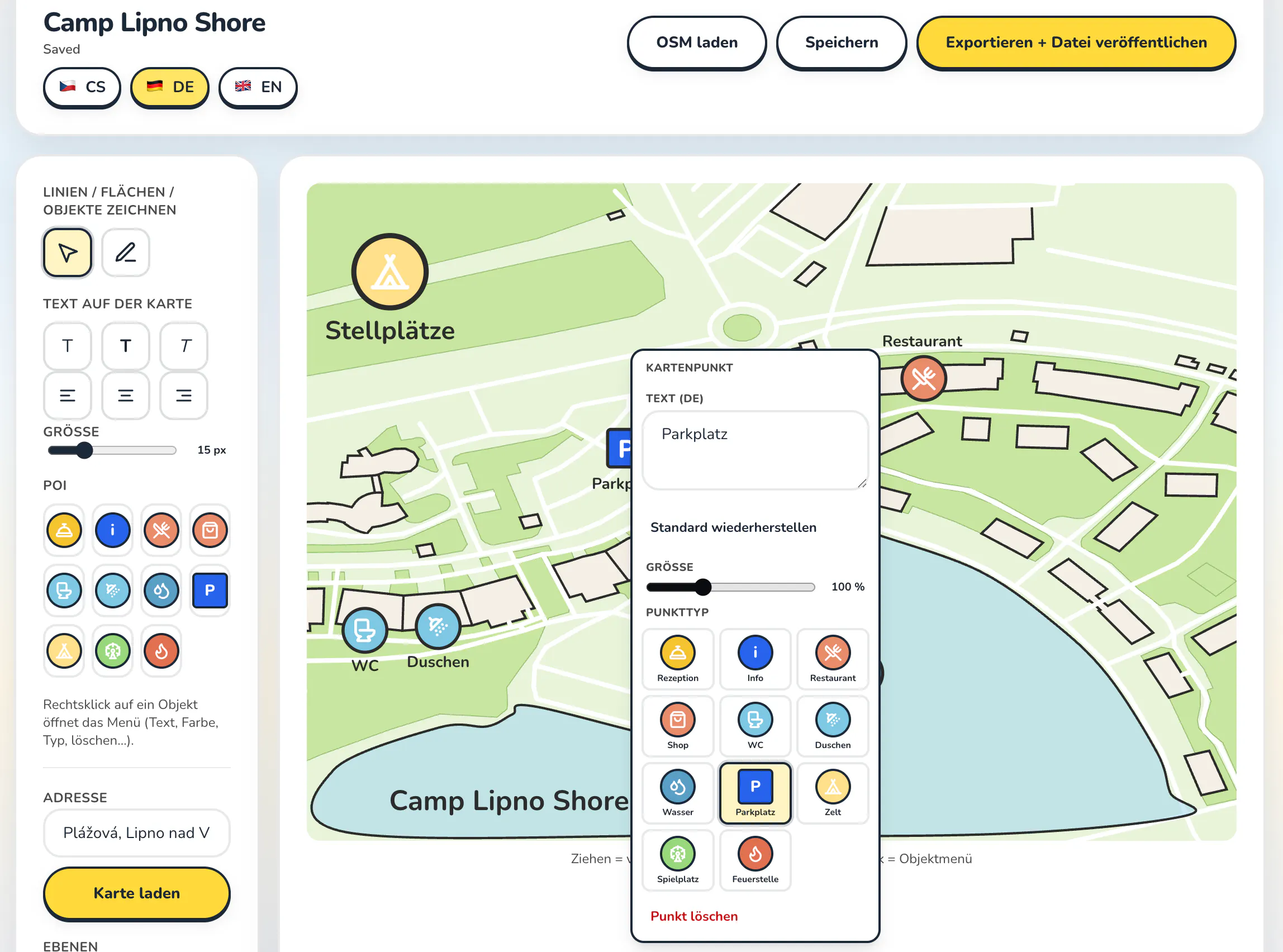Click the blue parking marker on map

(620, 448)
